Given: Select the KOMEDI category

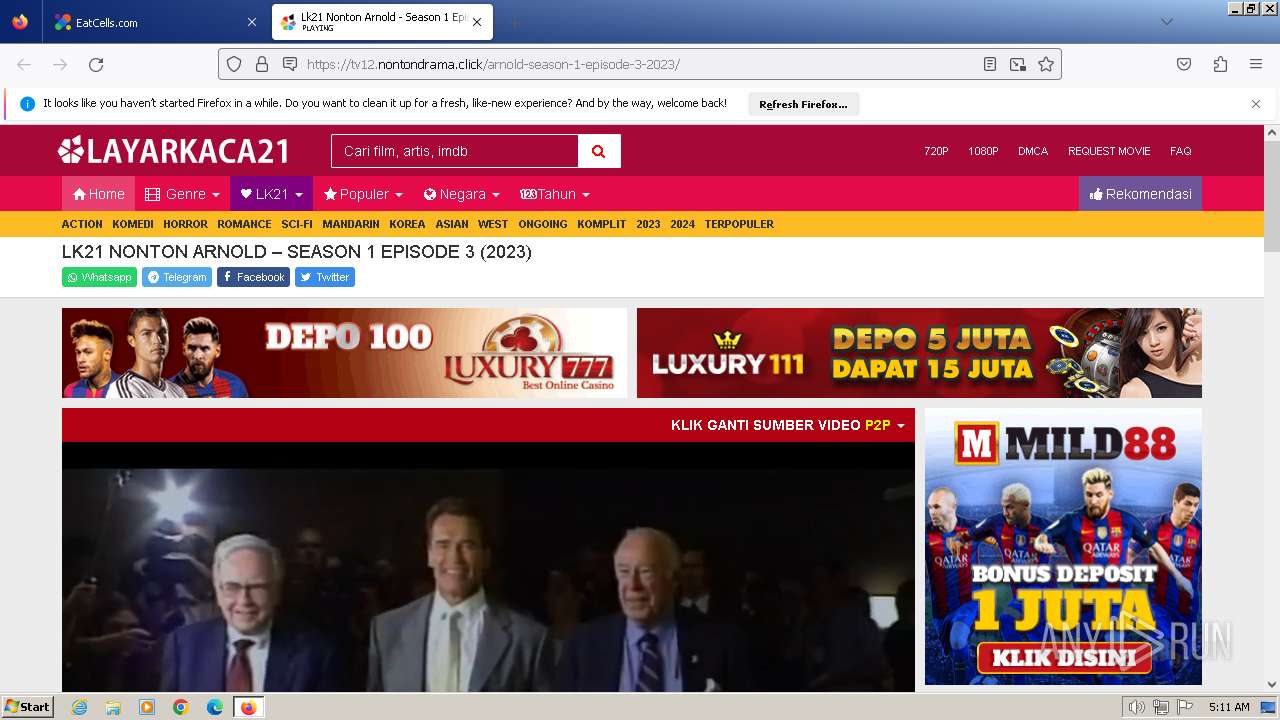Looking at the screenshot, I should 133,224.
